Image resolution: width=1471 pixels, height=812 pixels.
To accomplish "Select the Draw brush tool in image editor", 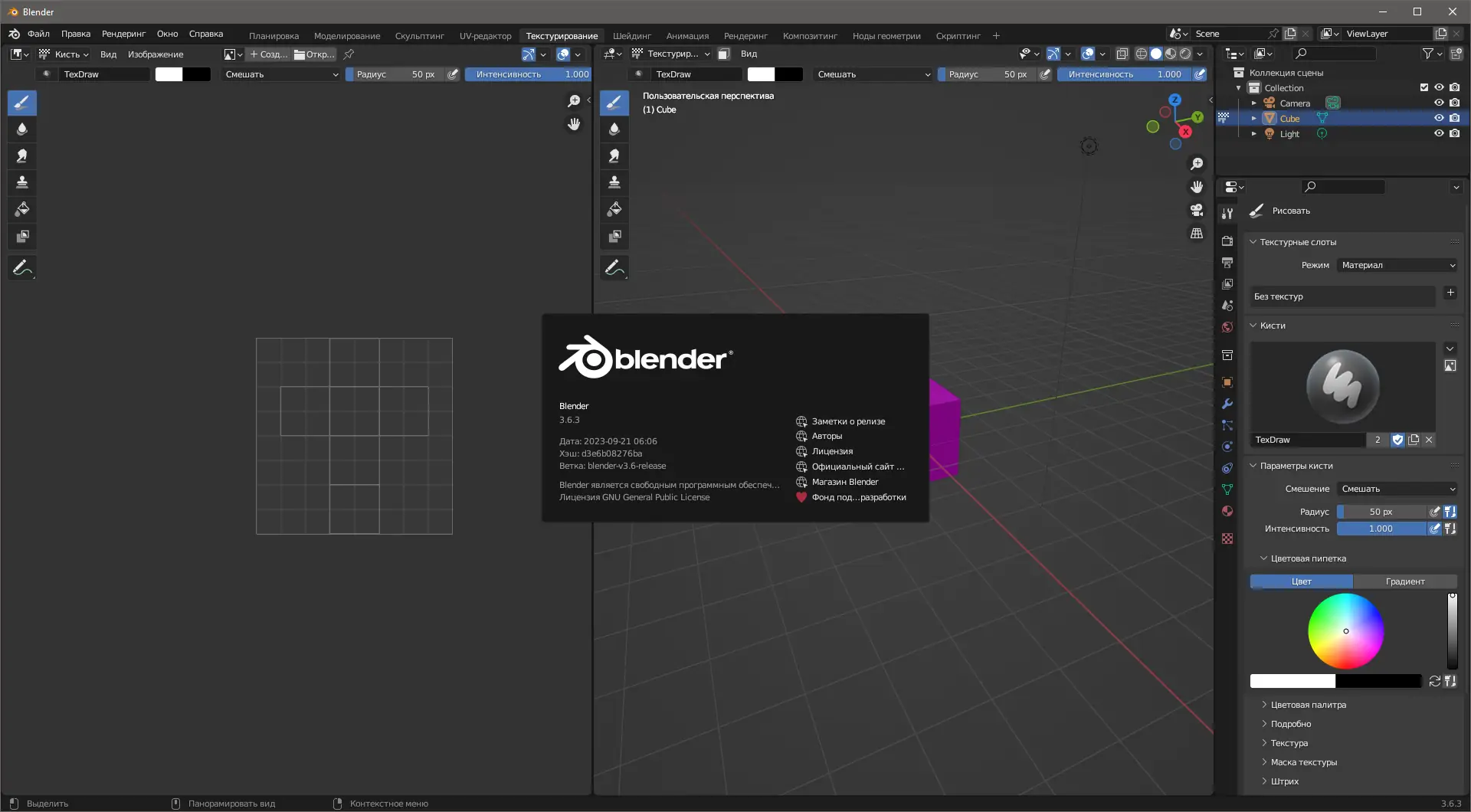I will point(22,103).
